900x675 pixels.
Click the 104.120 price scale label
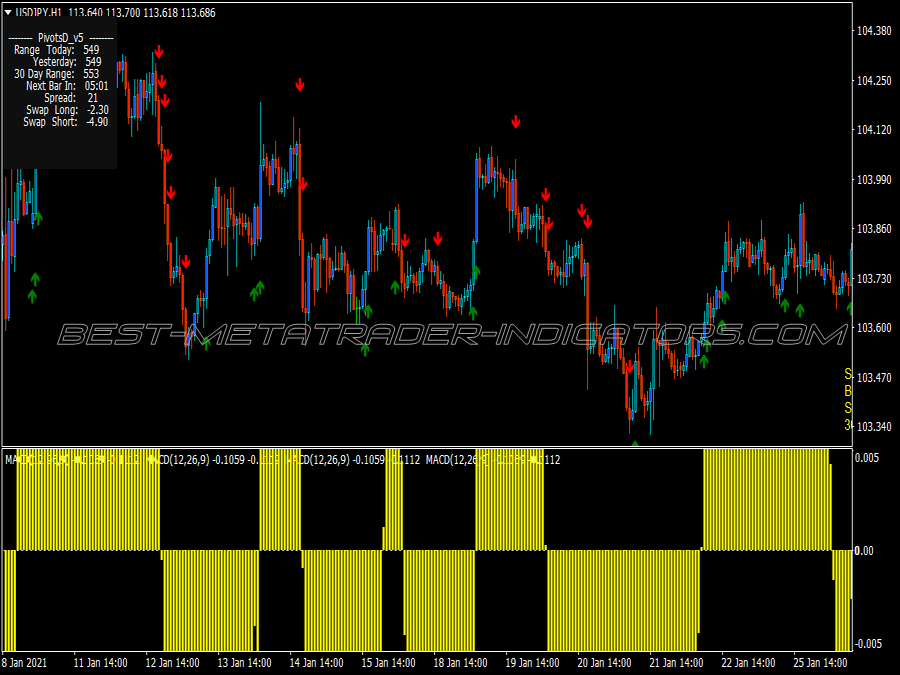coord(874,130)
